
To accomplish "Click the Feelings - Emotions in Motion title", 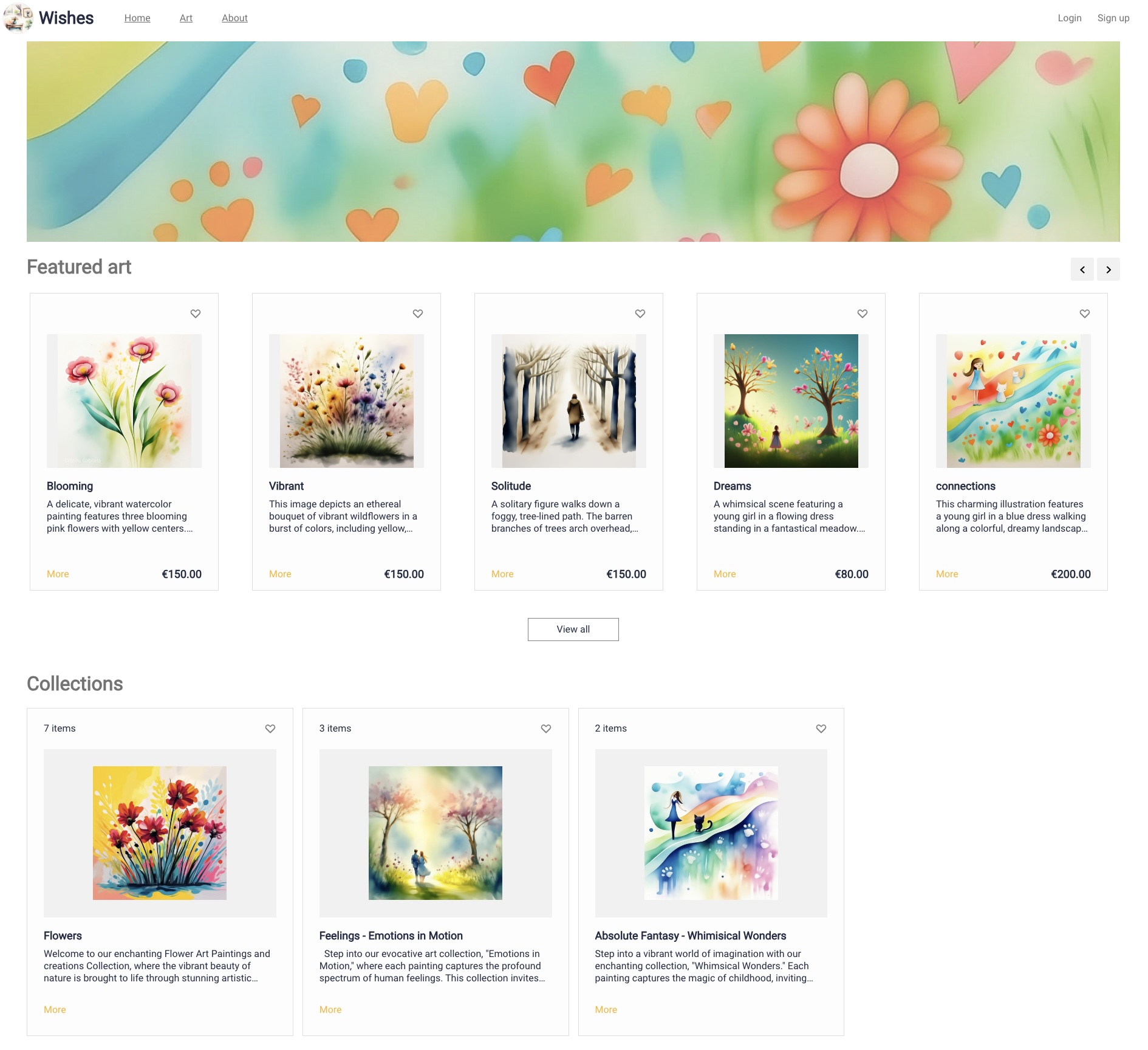I will click(x=391, y=936).
